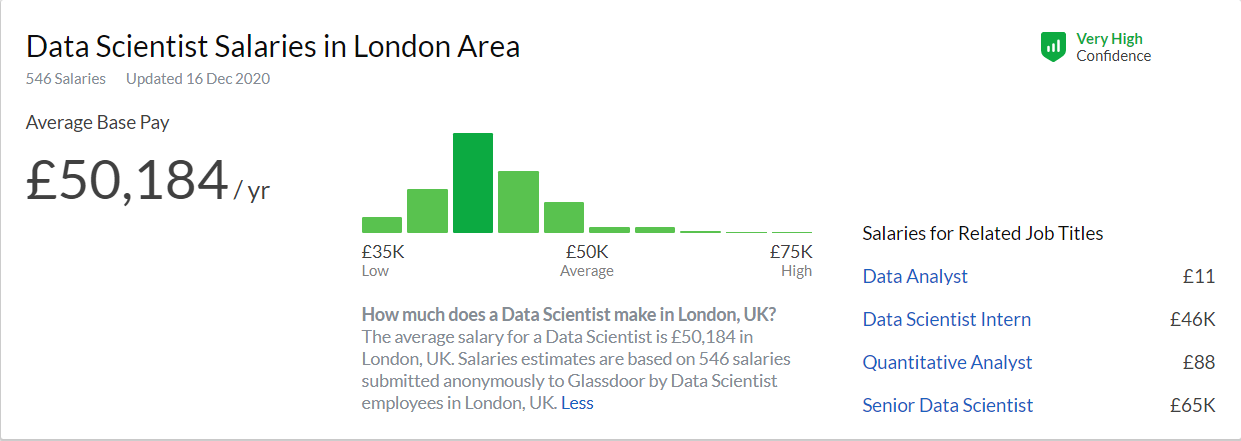1241x441 pixels.
Task: Open the Quantitative Analyst salary link
Action: (x=948, y=362)
